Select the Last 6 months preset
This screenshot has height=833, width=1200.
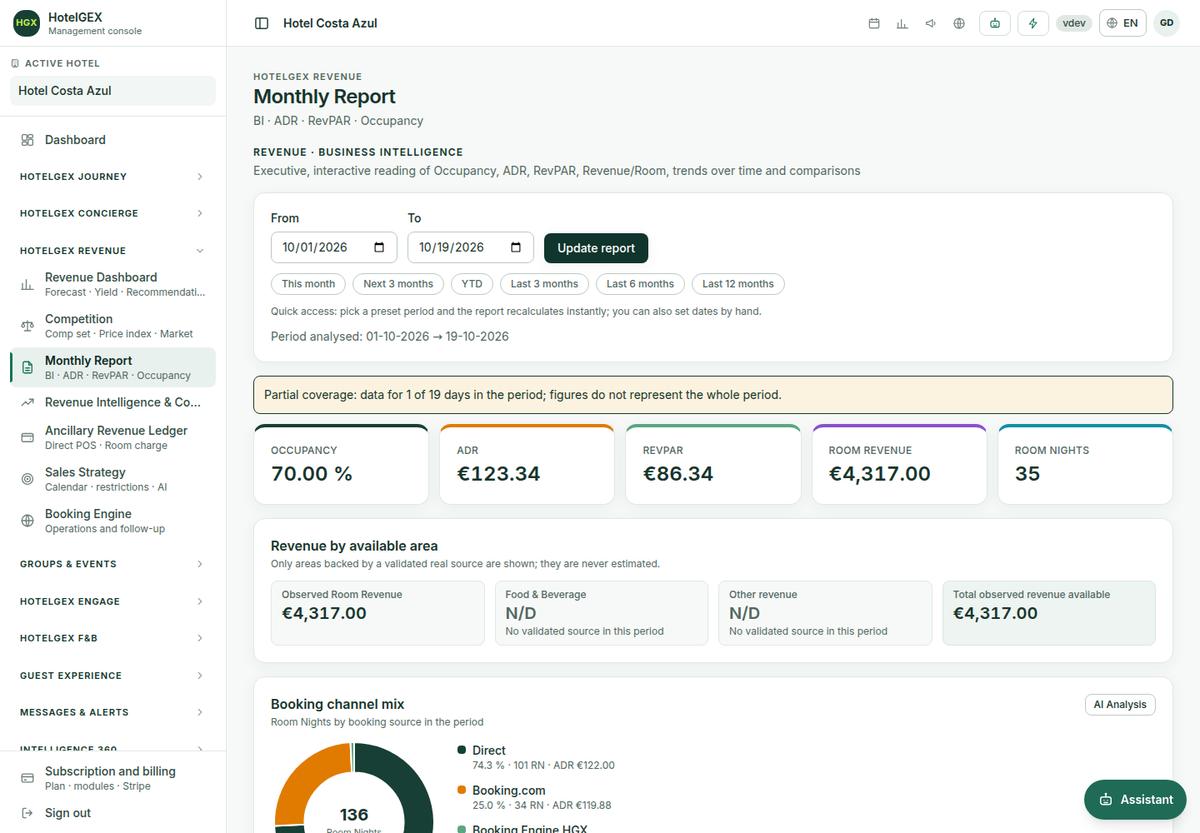pyautogui.click(x=640, y=284)
